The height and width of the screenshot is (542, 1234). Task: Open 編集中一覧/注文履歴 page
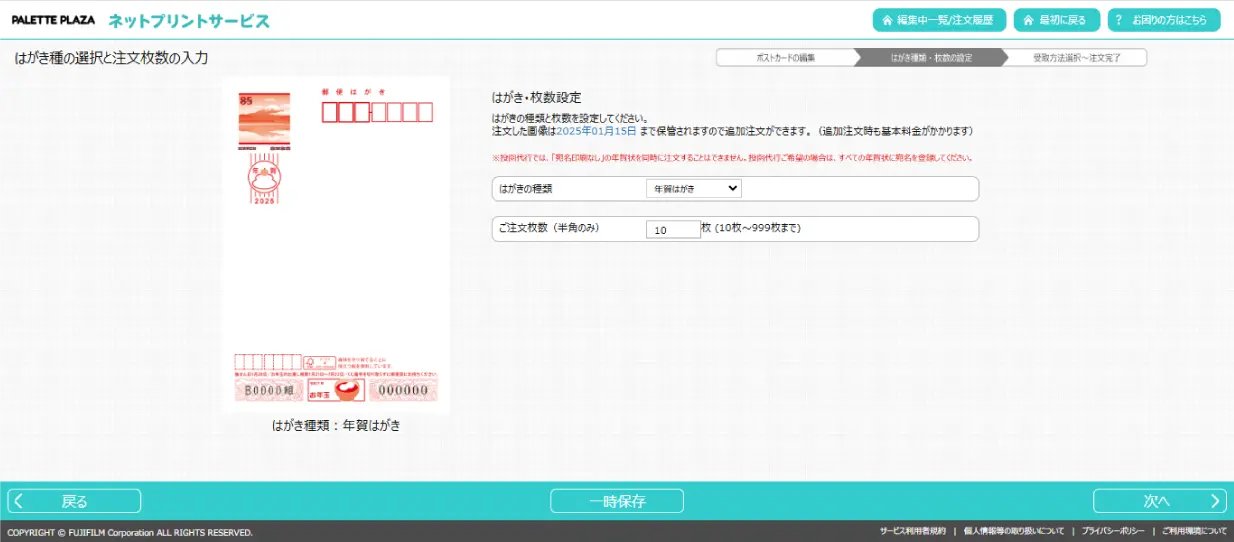coord(939,20)
